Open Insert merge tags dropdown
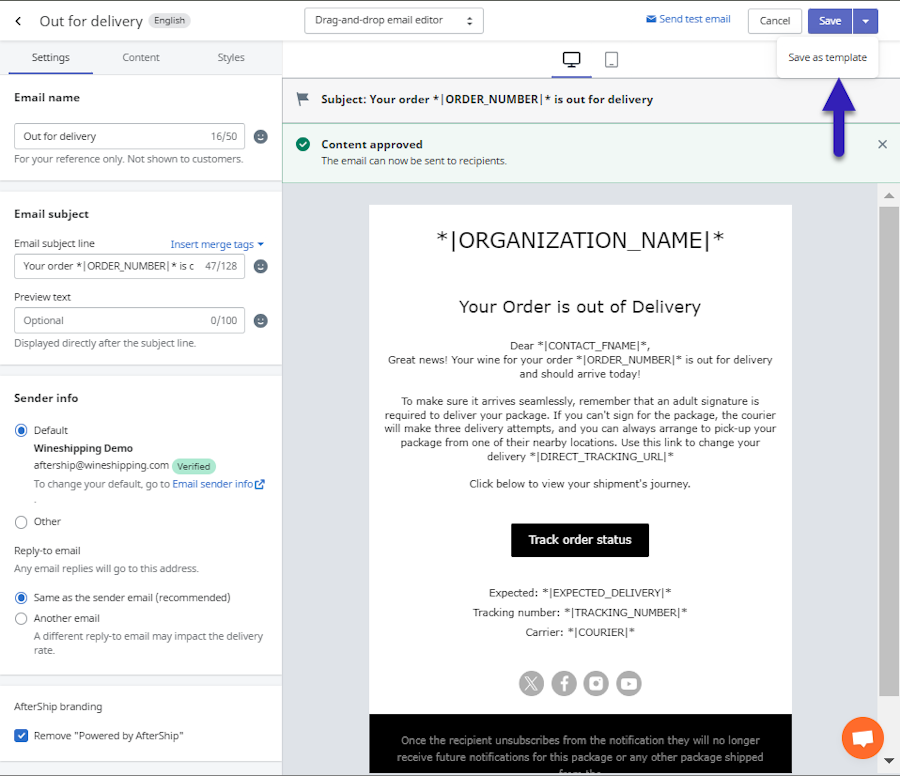 (x=217, y=245)
